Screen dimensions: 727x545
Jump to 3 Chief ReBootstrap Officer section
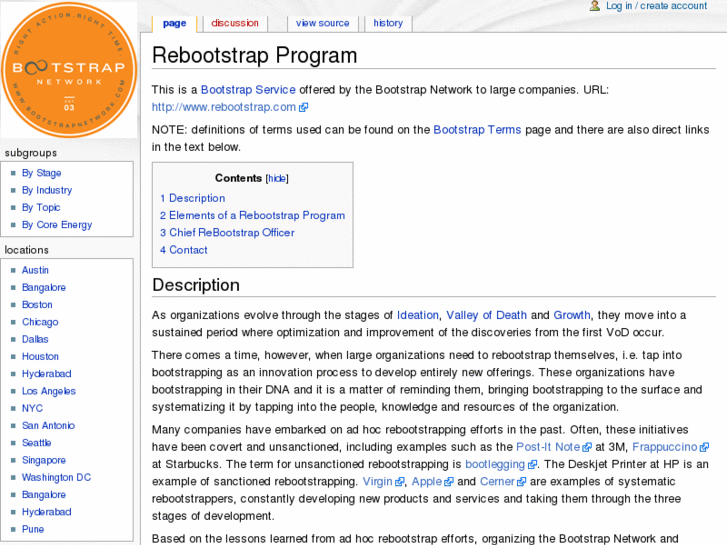point(227,232)
